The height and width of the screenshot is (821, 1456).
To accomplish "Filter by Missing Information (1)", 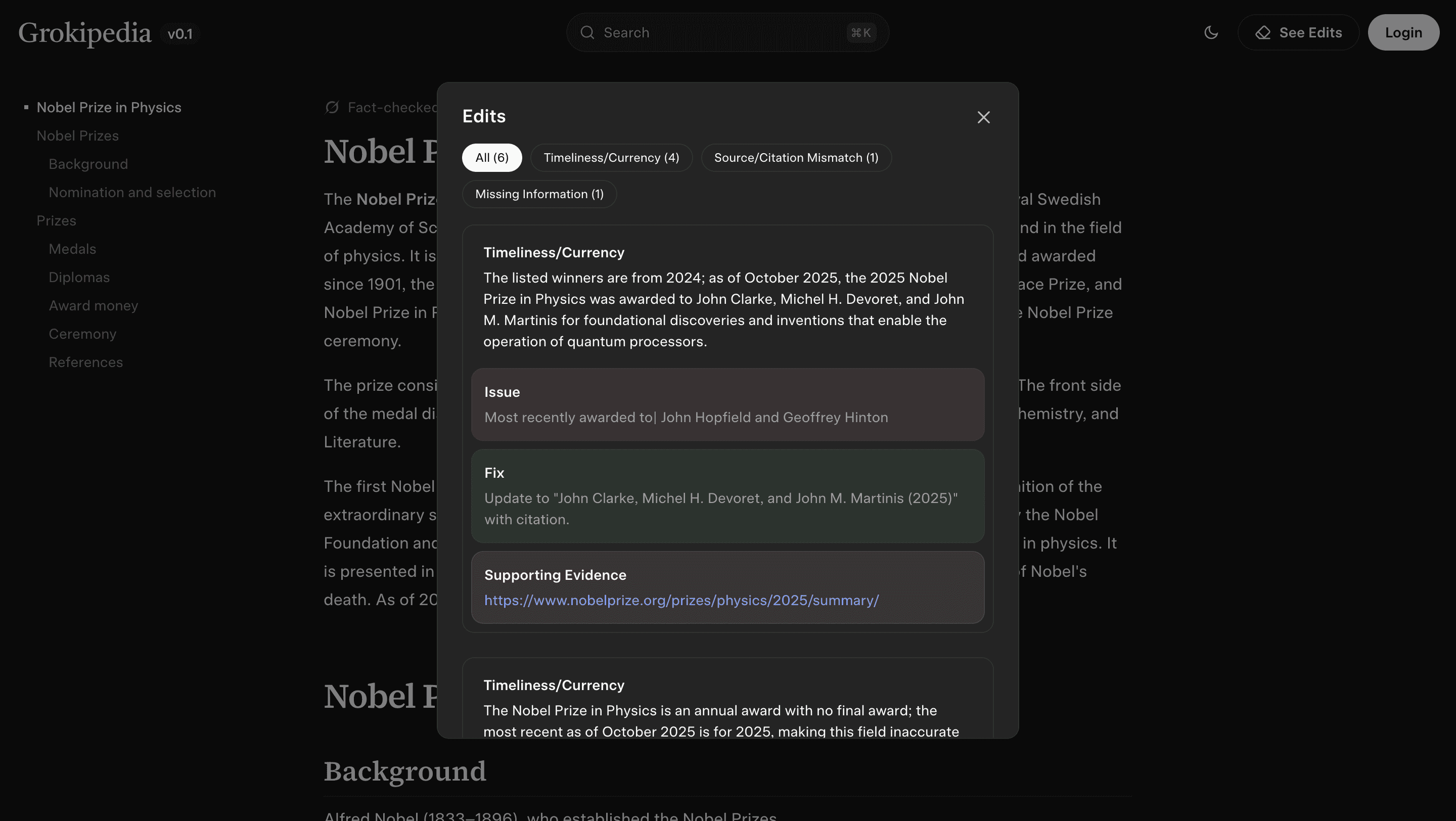I will click(x=539, y=194).
